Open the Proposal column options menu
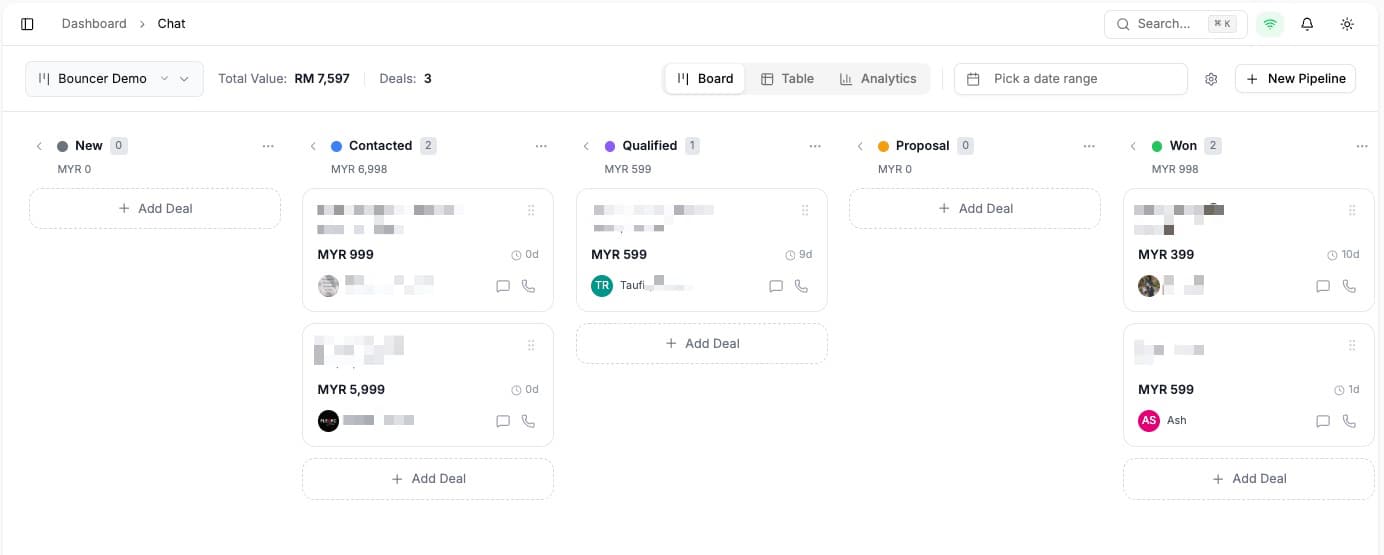 coord(1088,146)
